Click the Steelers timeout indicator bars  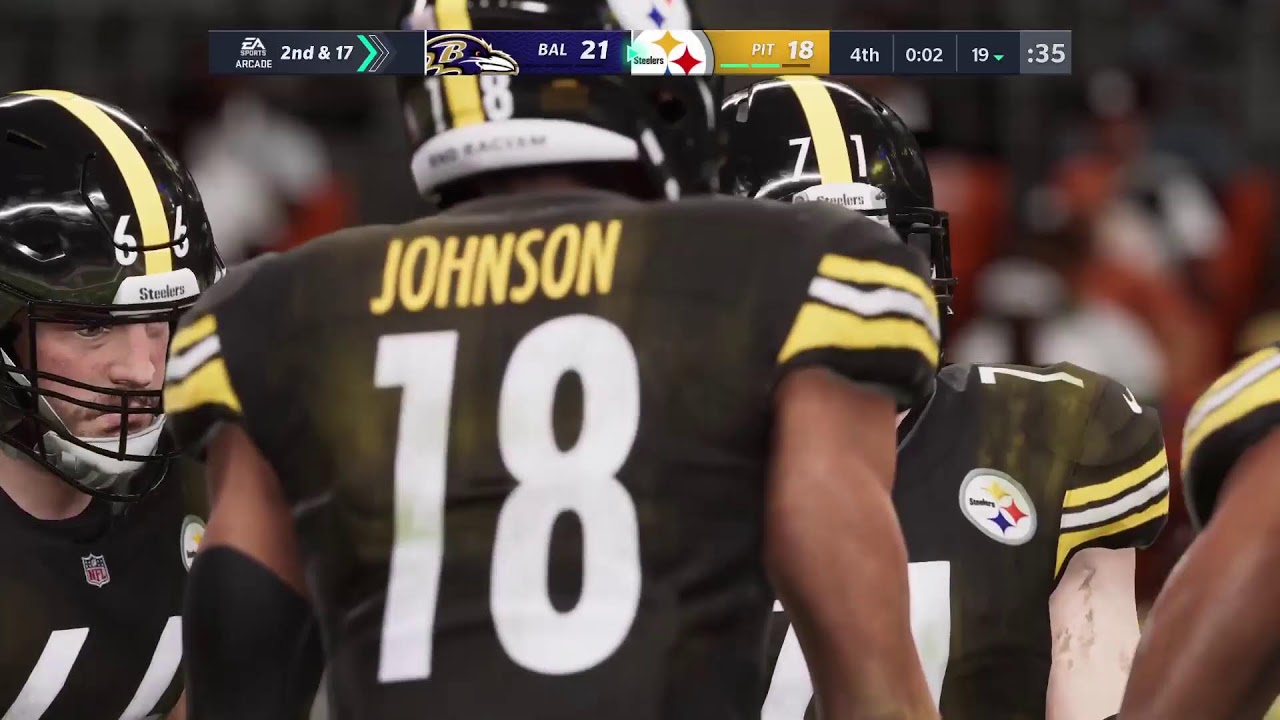[x=764, y=66]
